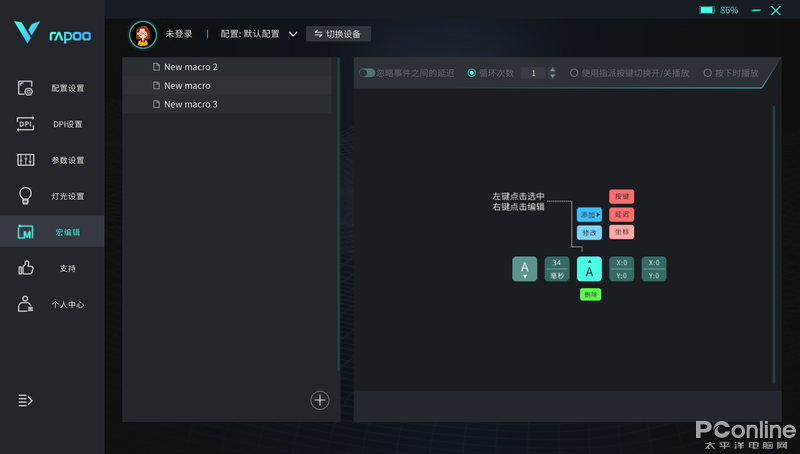Viewport: 800px width, 454px height.
Task: Click the round plus icon to add macro
Action: [x=320, y=400]
